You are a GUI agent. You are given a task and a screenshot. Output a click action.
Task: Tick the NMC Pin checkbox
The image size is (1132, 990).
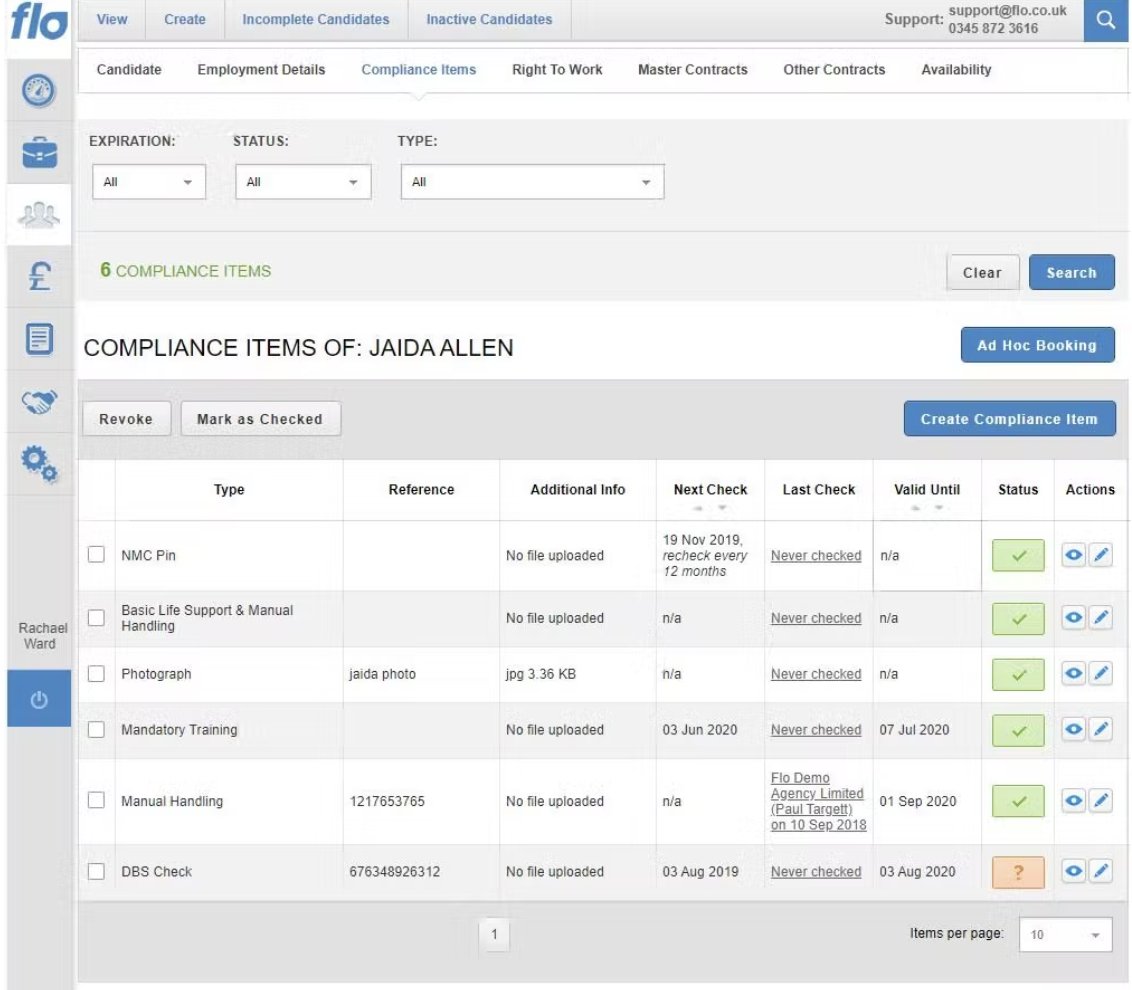(96, 555)
